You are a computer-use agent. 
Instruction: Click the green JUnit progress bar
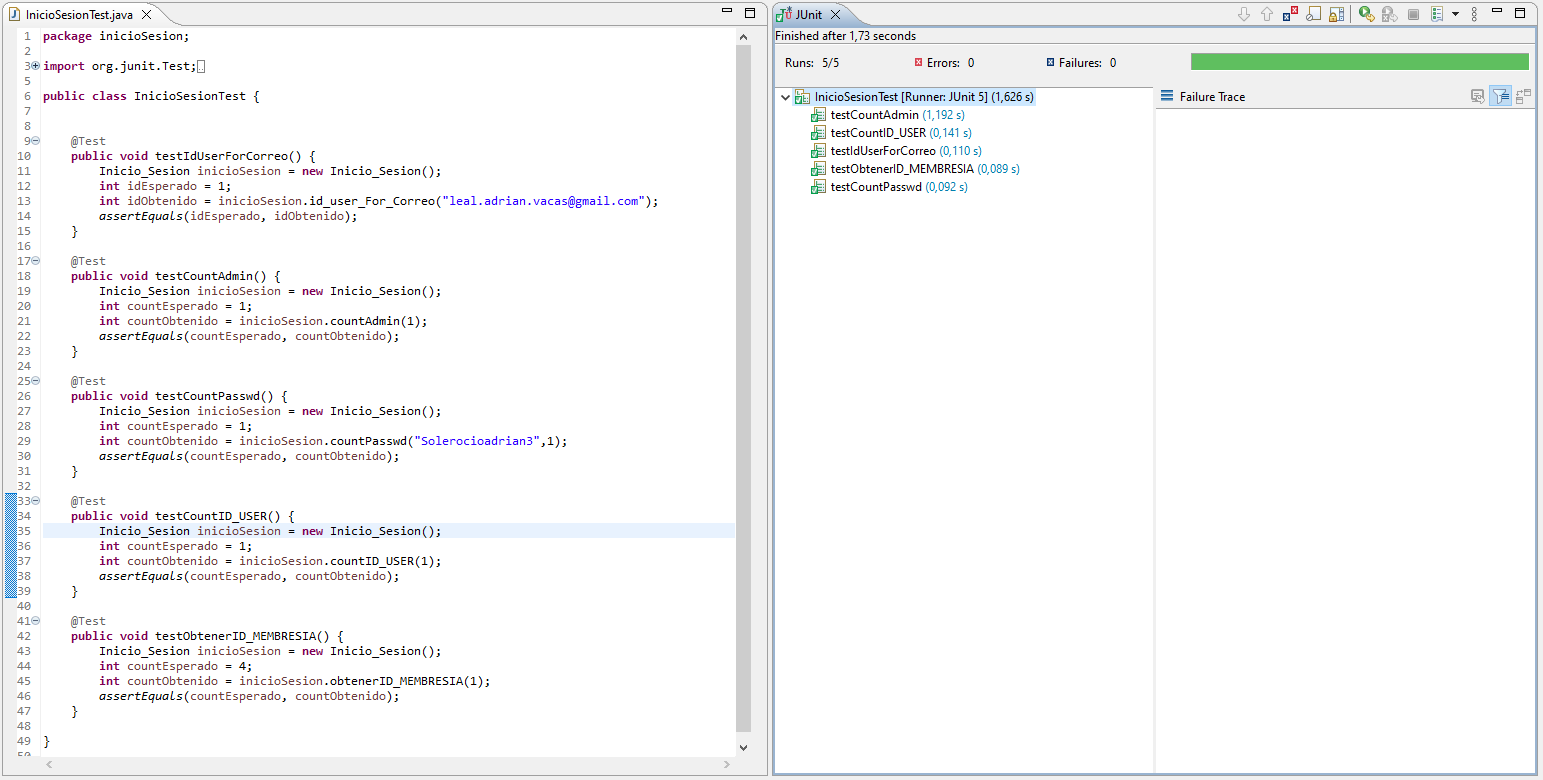pos(1359,62)
